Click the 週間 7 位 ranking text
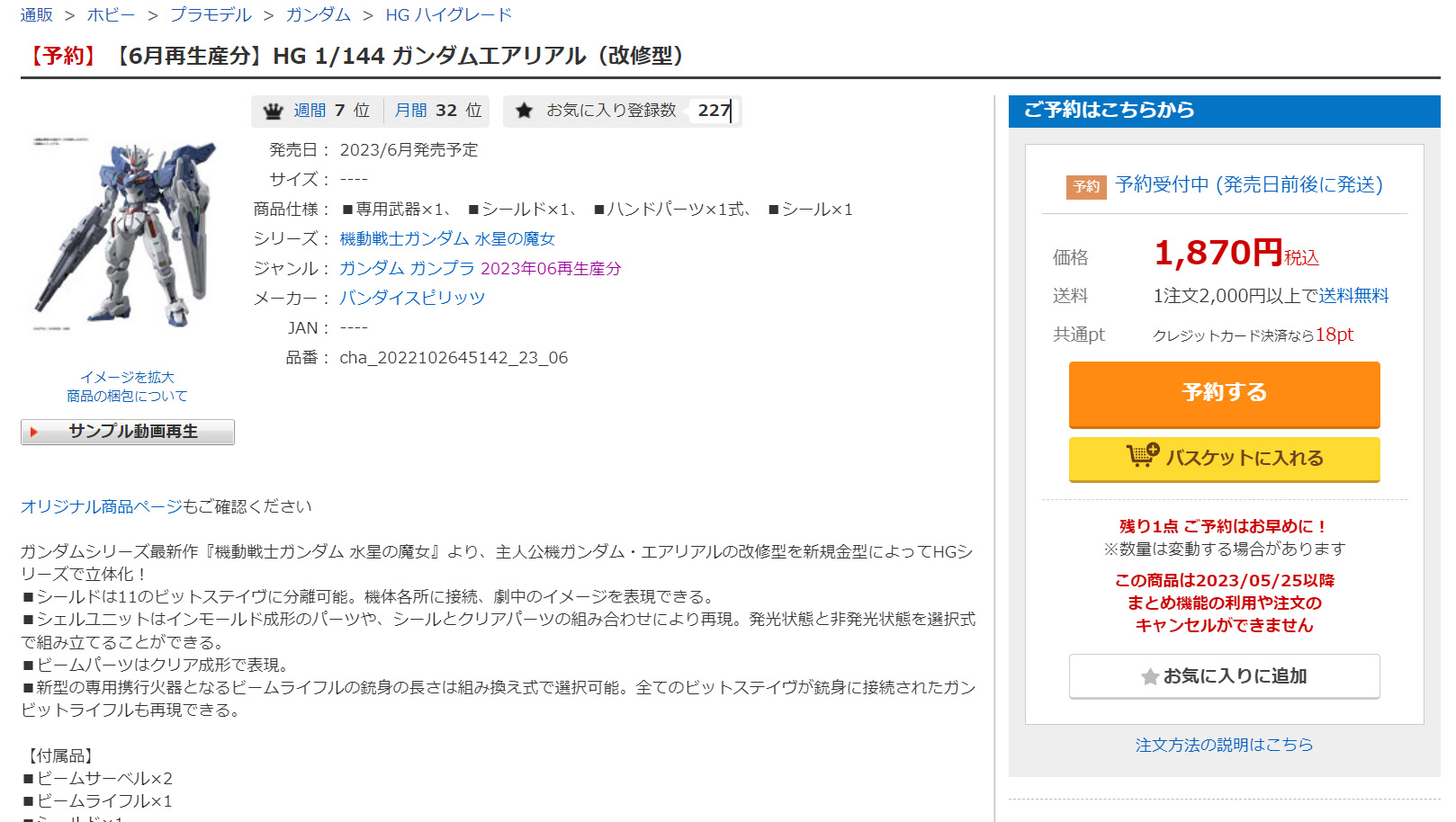 [332, 110]
